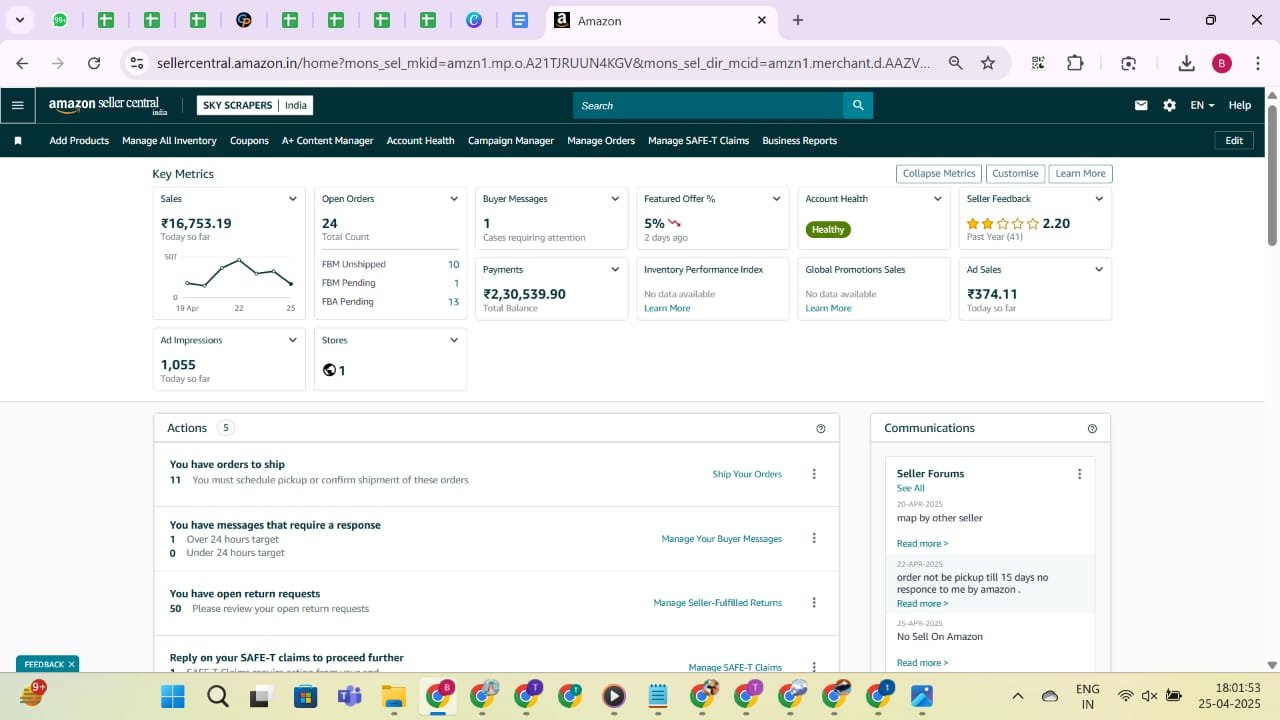Open the settings gear icon
Image resolution: width=1280 pixels, height=720 pixels.
click(1169, 105)
